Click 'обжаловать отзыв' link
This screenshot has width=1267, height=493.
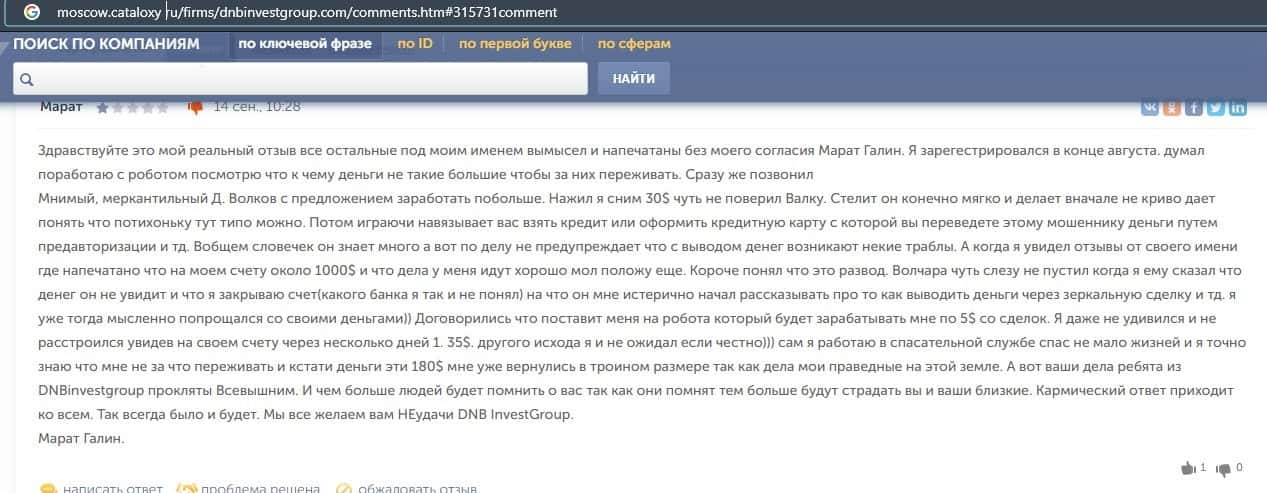[417, 489]
